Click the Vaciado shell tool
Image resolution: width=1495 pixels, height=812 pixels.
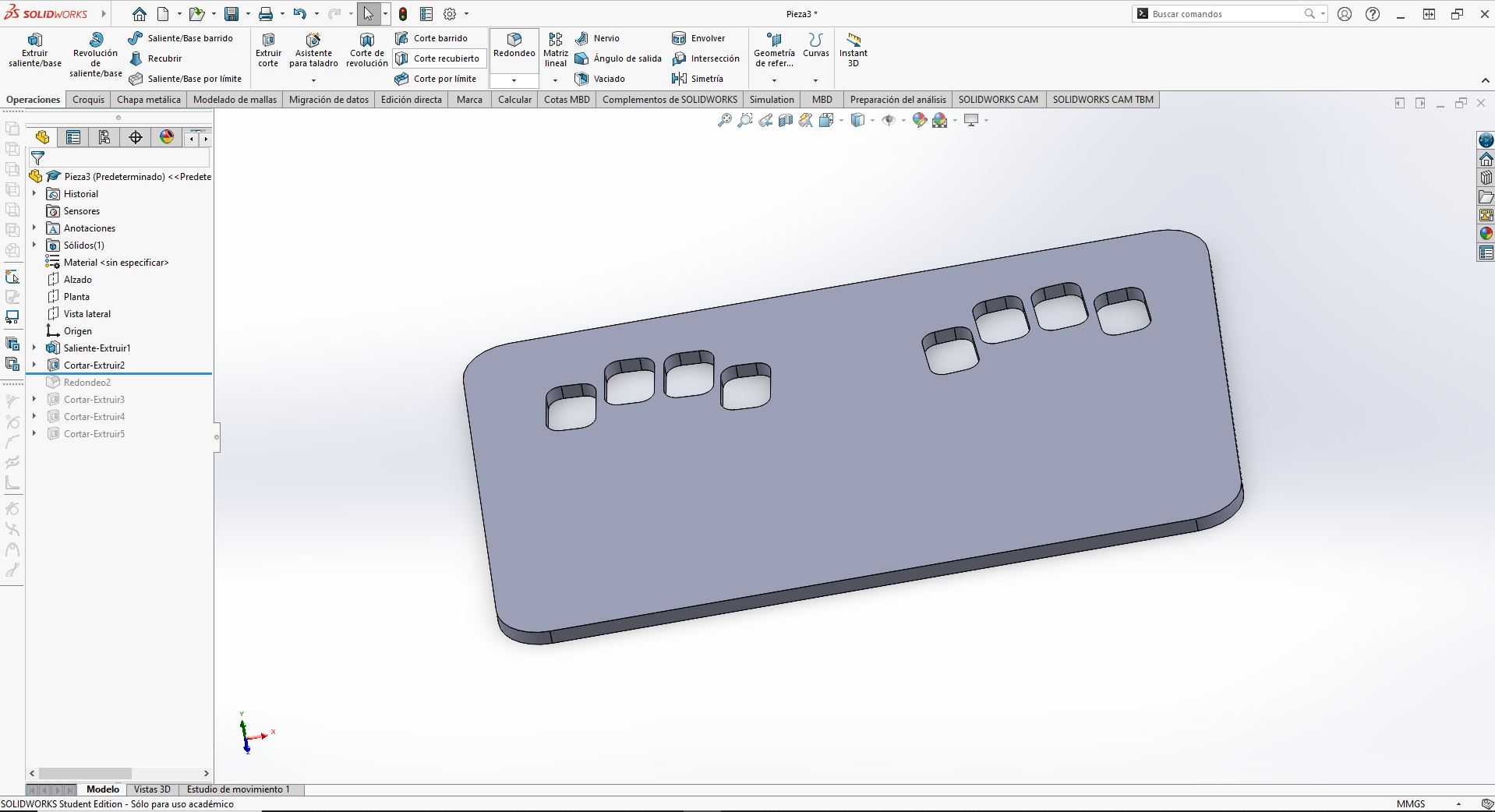point(599,79)
